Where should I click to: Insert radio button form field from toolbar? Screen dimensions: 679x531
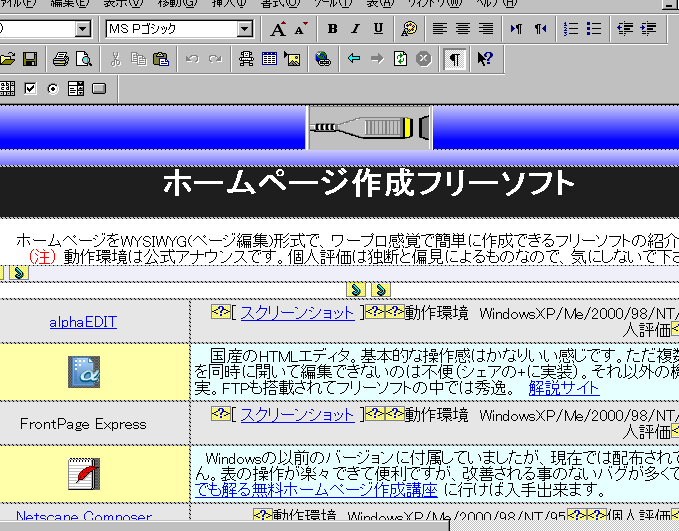pos(53,88)
